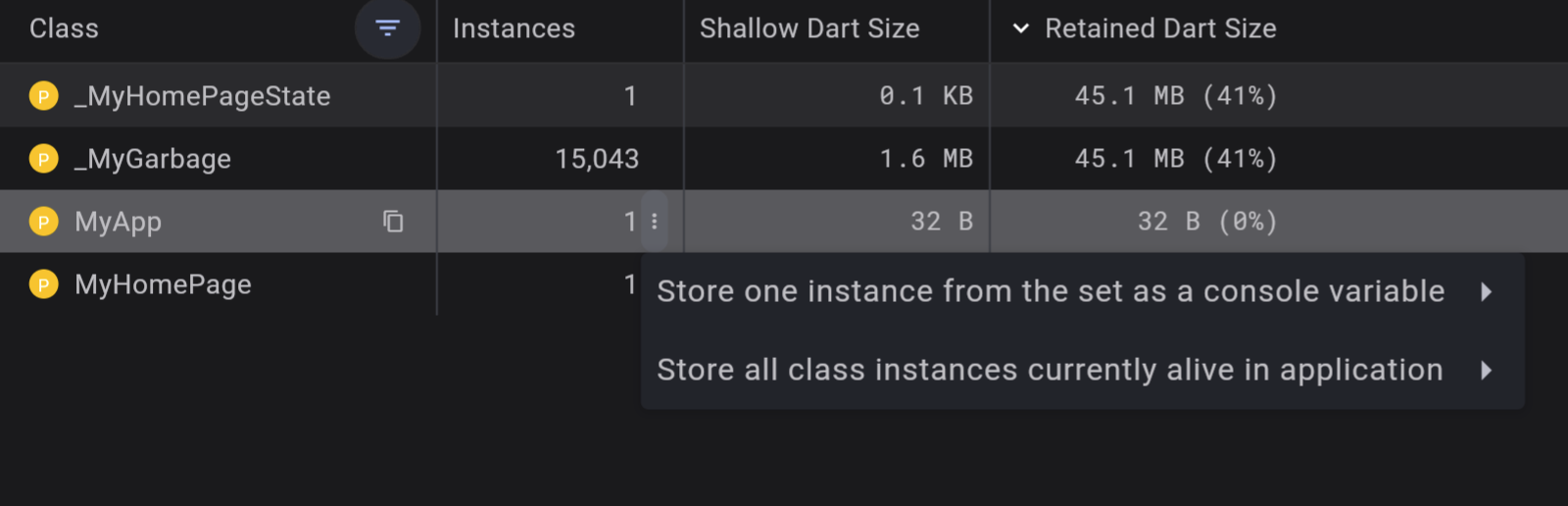The image size is (1568, 506).
Task: Click the MyHomePage class icon
Action: [x=44, y=284]
